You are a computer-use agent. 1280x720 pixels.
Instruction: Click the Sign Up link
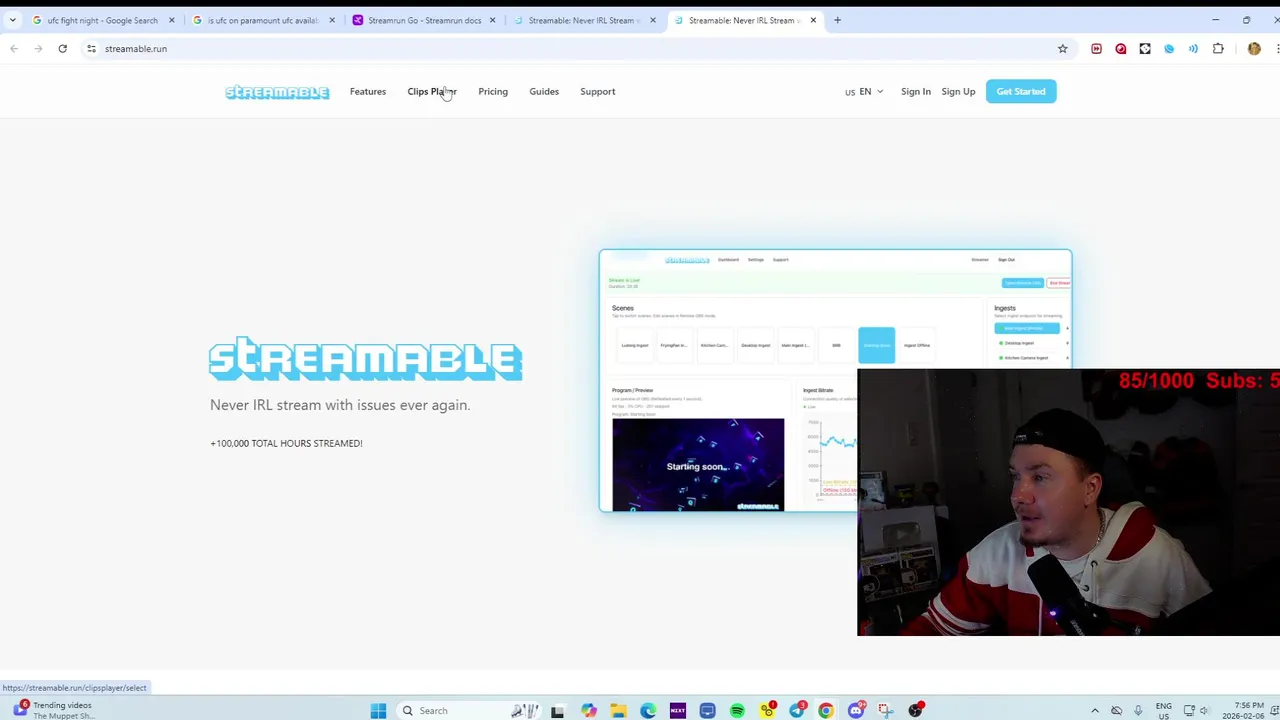[958, 92]
